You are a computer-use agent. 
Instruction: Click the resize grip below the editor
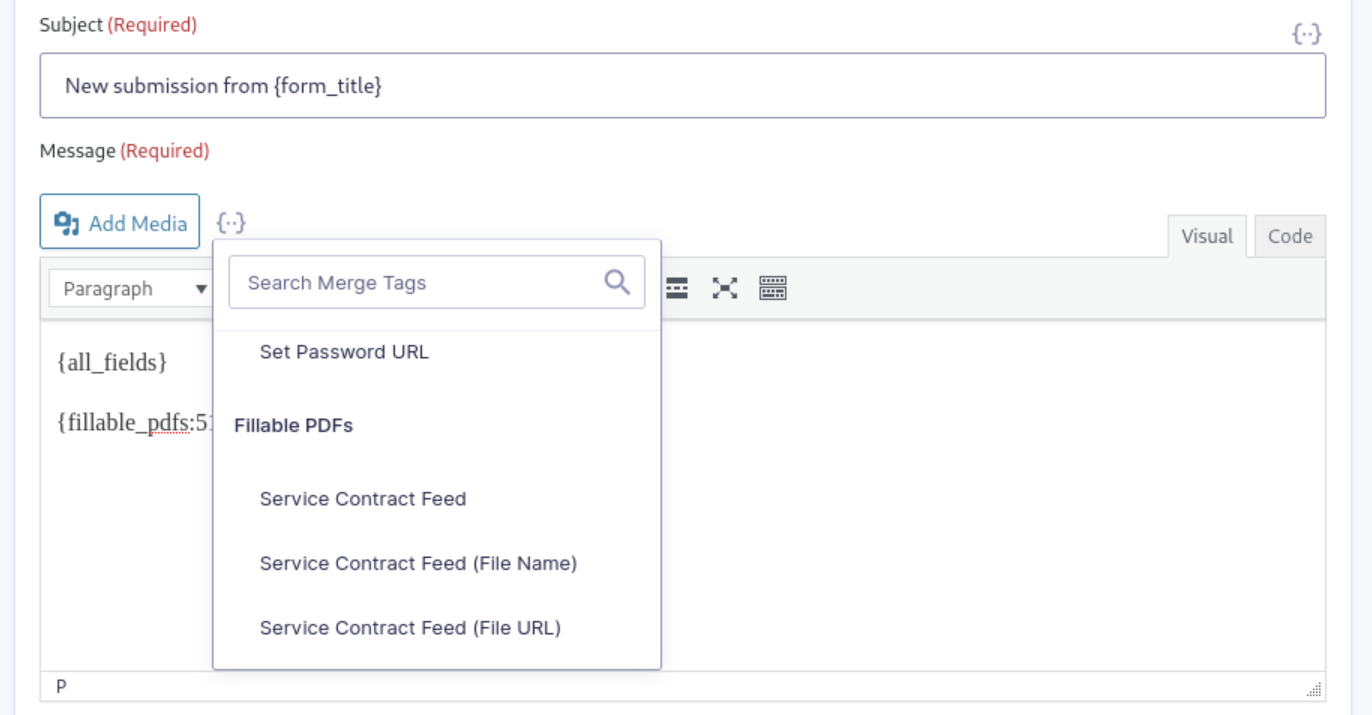[x=1312, y=687]
